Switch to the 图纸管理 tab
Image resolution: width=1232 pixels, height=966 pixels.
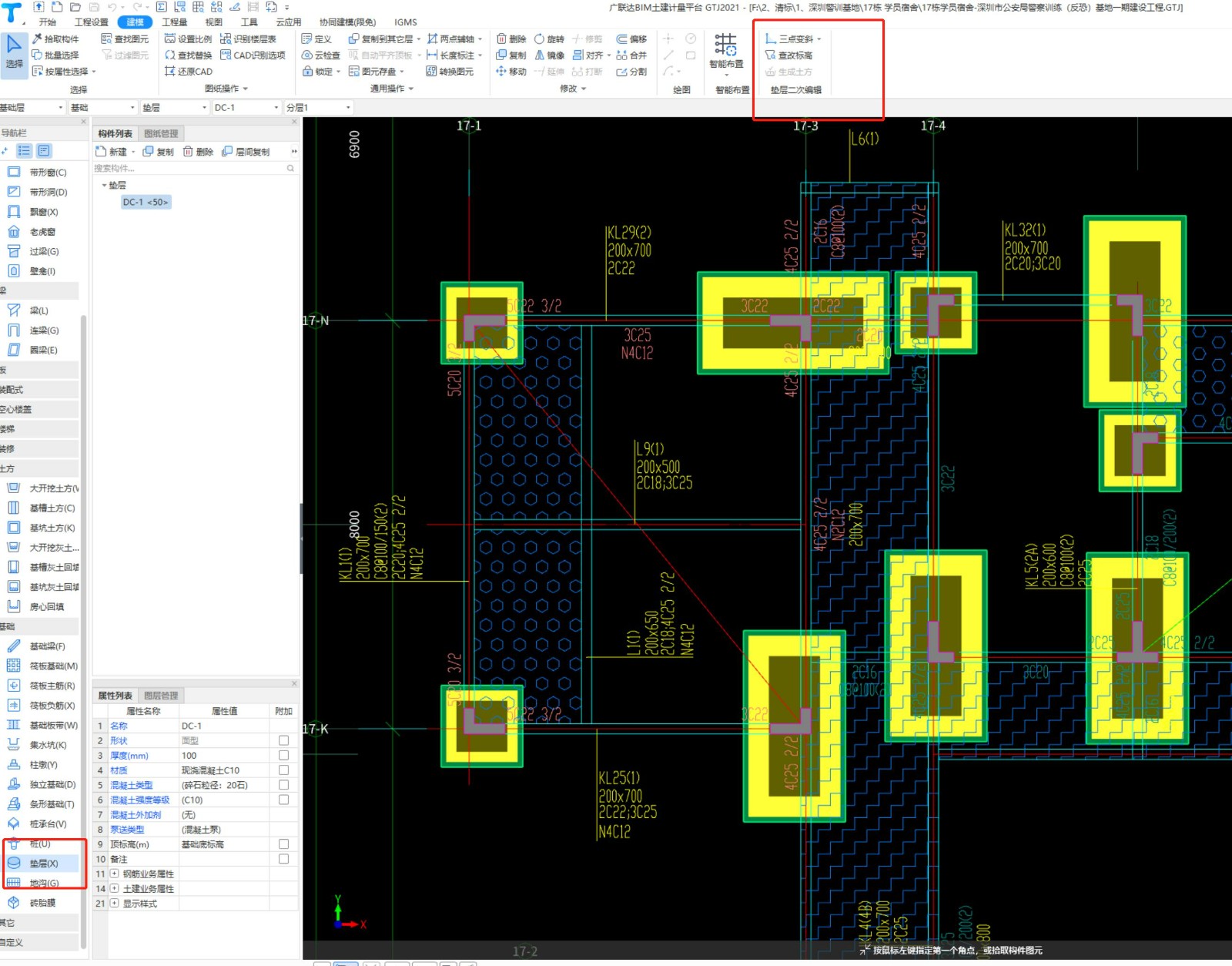[161, 133]
